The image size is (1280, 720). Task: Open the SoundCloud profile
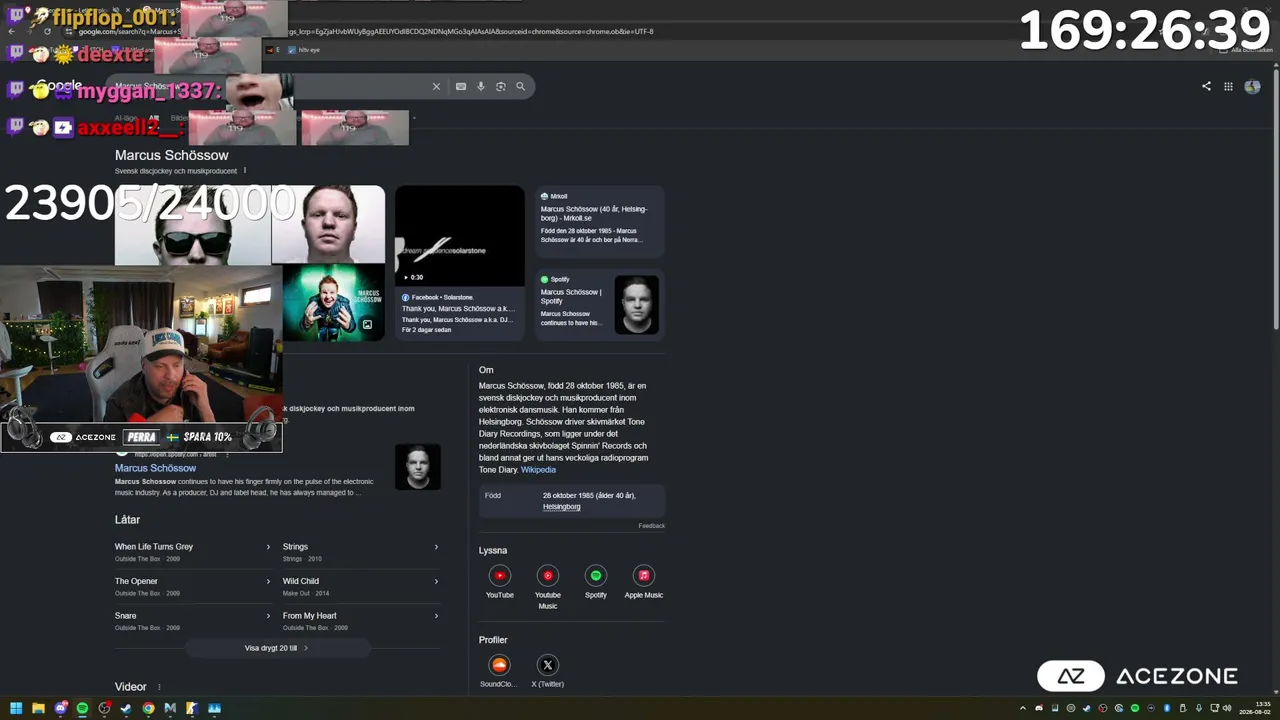pos(499,671)
